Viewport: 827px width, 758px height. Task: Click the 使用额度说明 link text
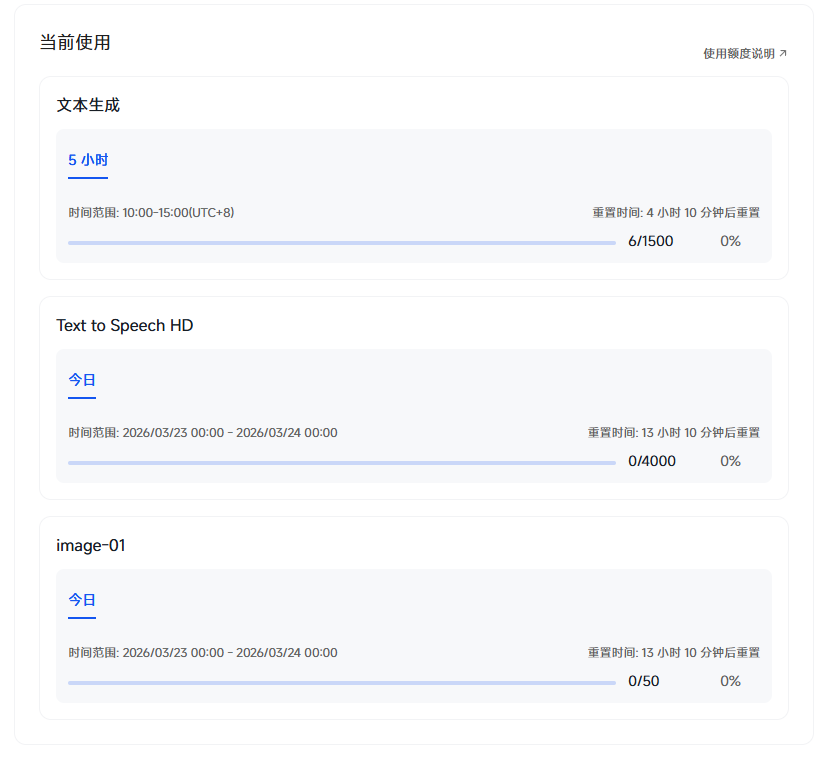coord(738,53)
